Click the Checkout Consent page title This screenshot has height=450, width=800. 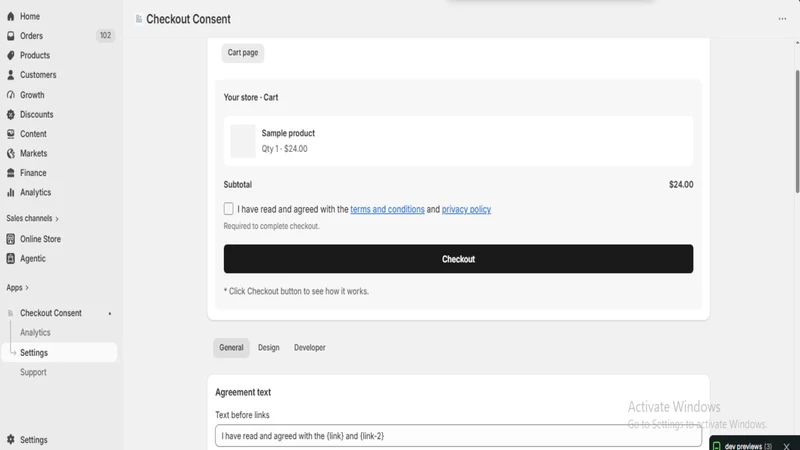coord(188,19)
